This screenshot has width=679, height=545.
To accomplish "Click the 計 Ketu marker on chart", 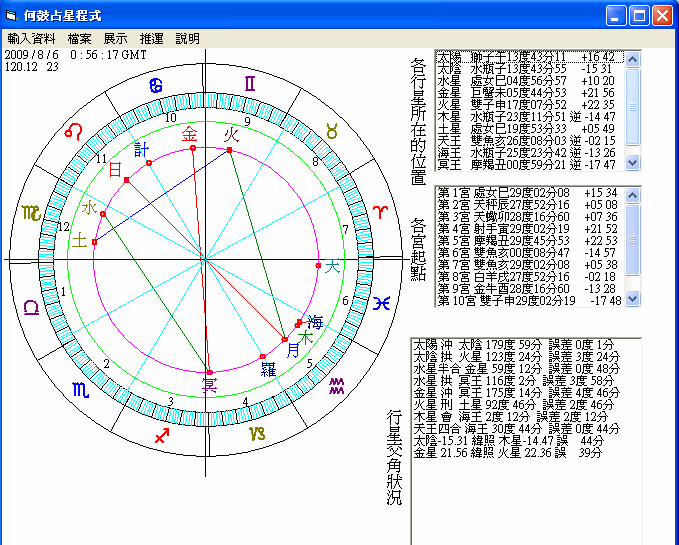I will [142, 150].
